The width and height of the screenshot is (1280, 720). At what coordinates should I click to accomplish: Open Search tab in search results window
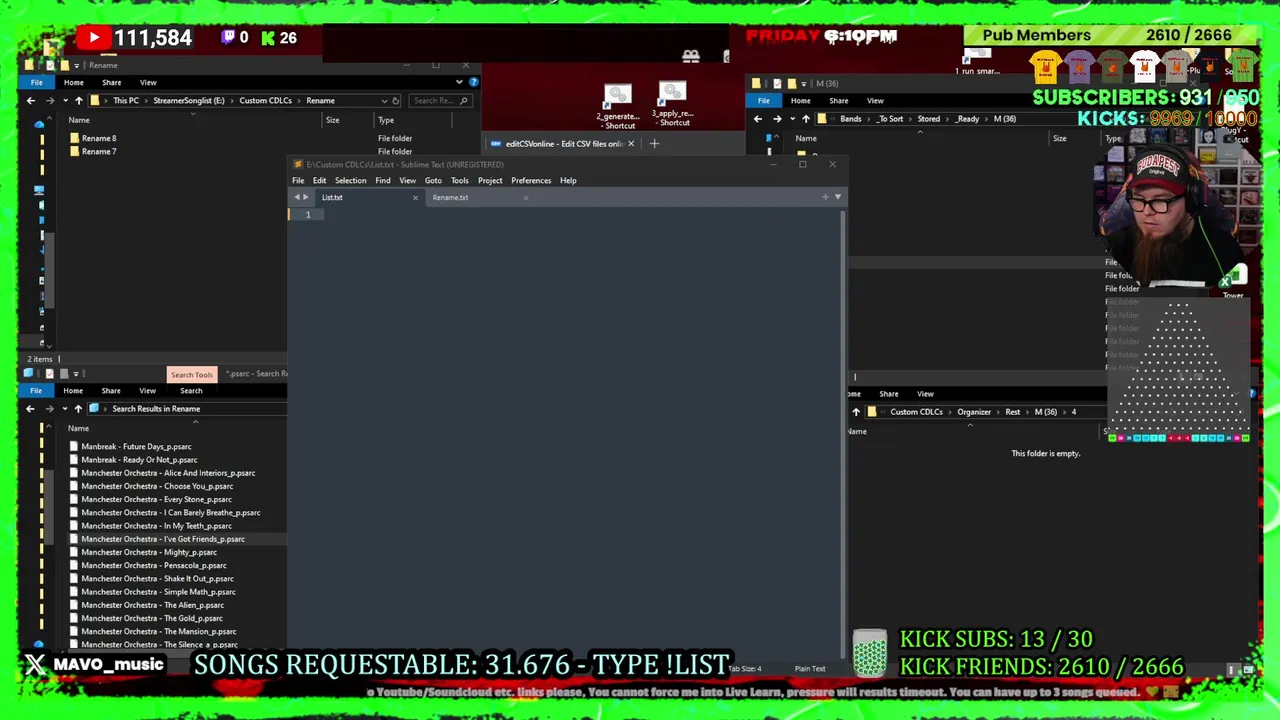click(191, 391)
